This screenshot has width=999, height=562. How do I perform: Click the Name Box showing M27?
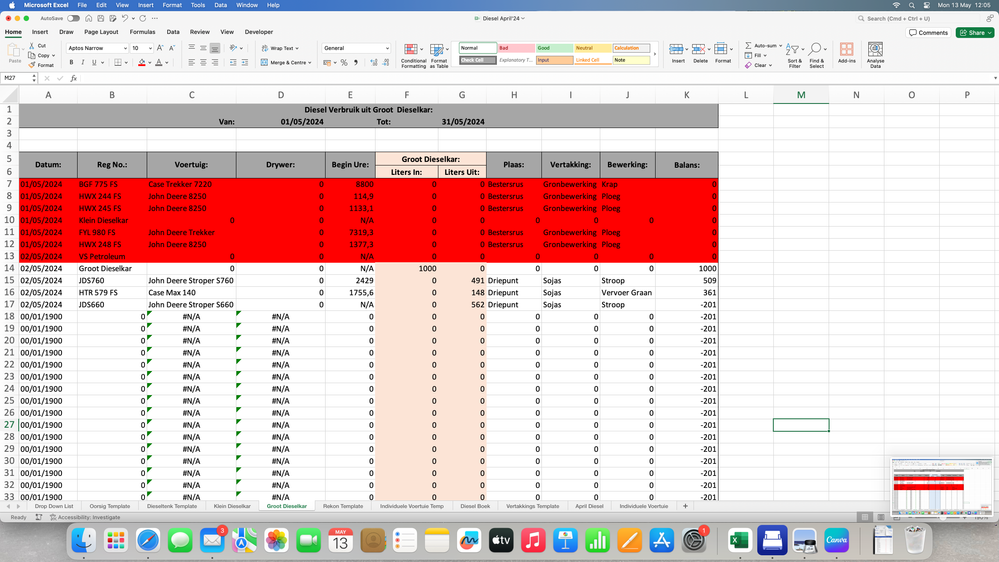tap(16, 78)
